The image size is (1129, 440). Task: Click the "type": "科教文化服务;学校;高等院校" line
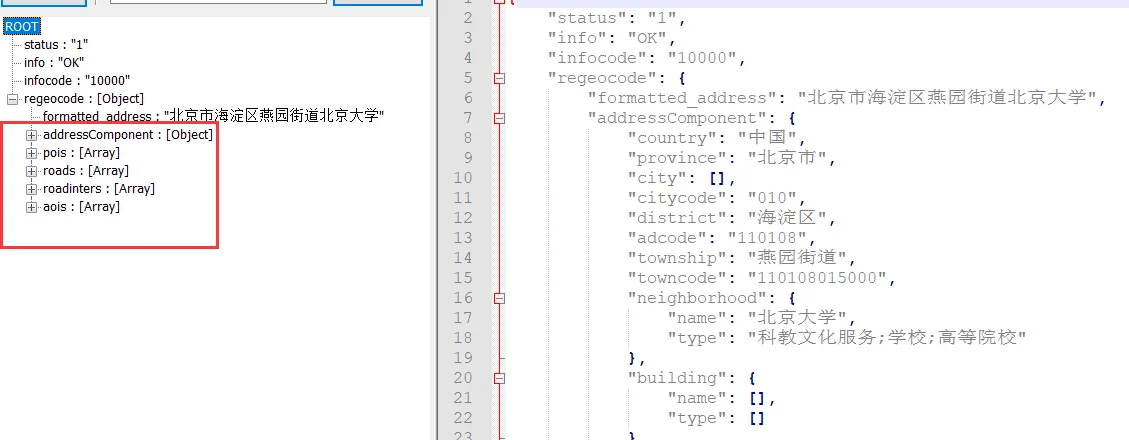(846, 338)
